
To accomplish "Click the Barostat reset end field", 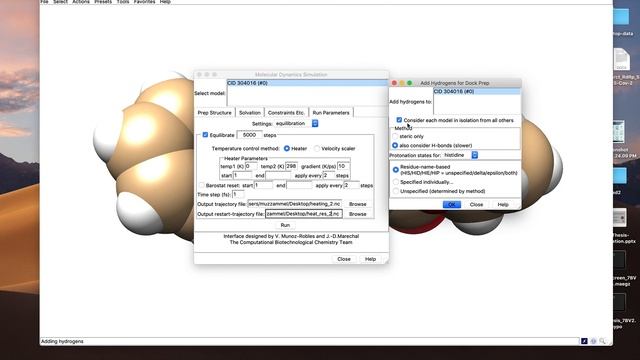I will point(299,185).
